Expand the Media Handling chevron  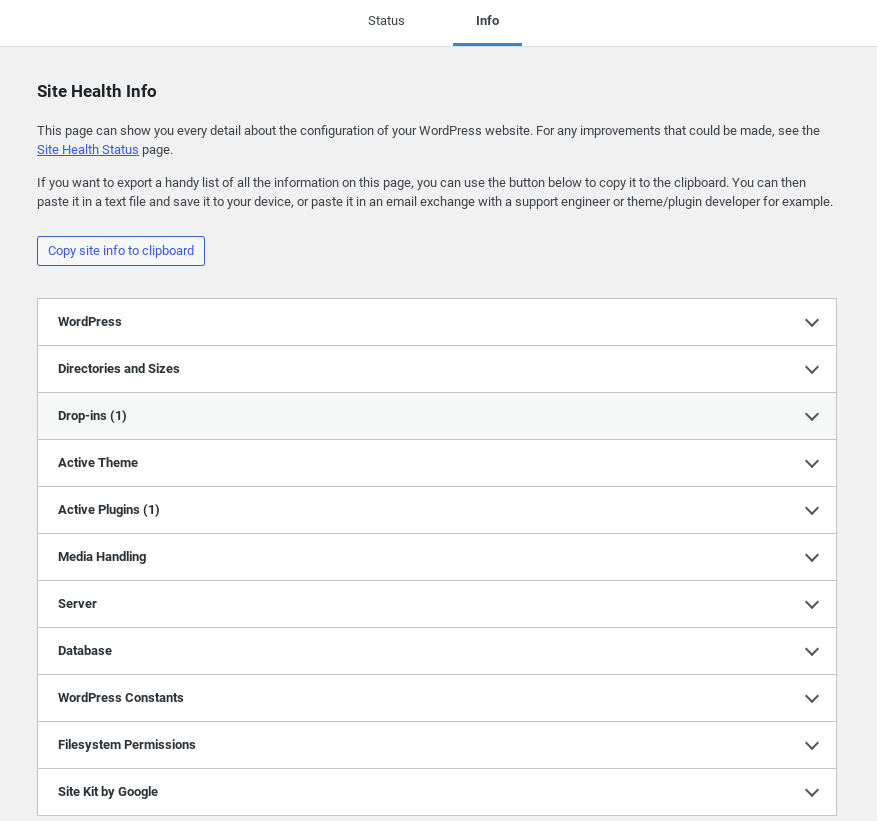[x=811, y=557]
